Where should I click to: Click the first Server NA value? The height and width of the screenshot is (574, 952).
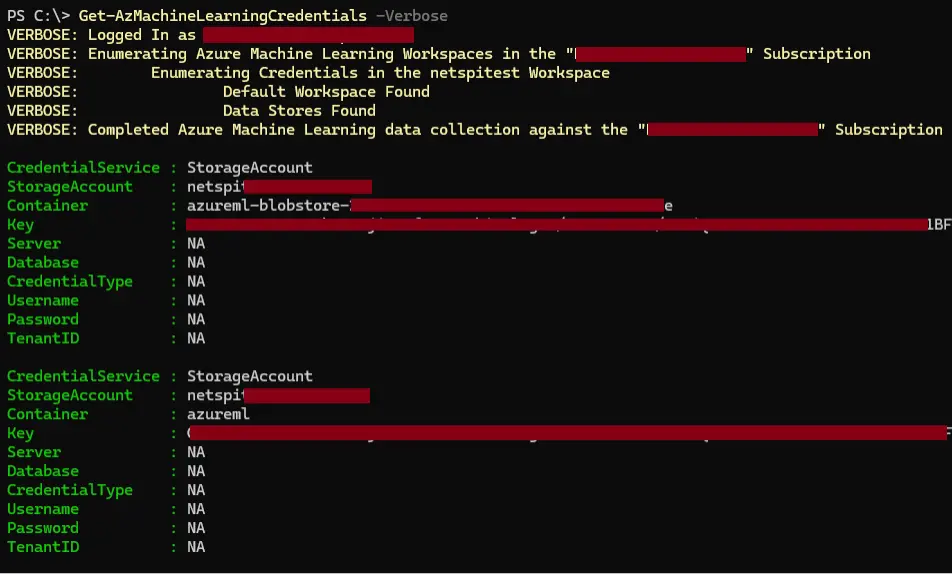tap(196, 244)
